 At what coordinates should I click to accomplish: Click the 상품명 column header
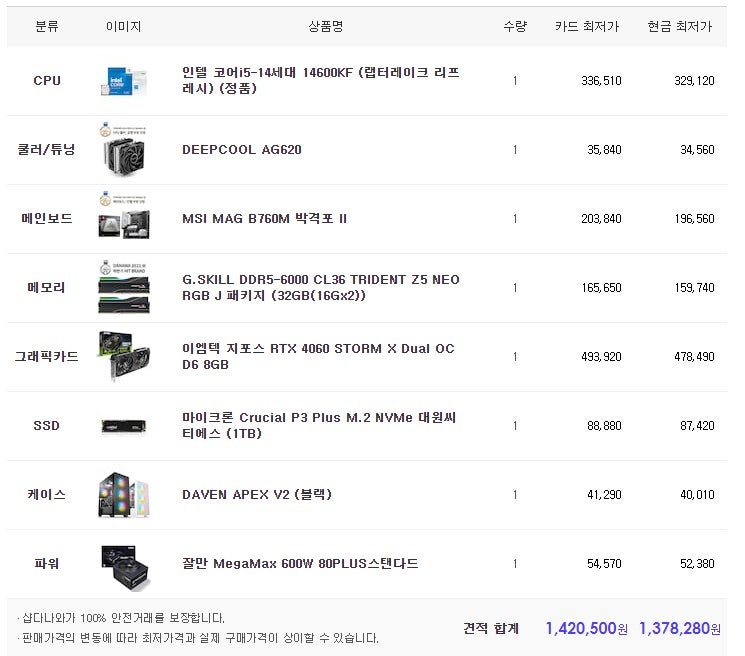[x=325, y=26]
